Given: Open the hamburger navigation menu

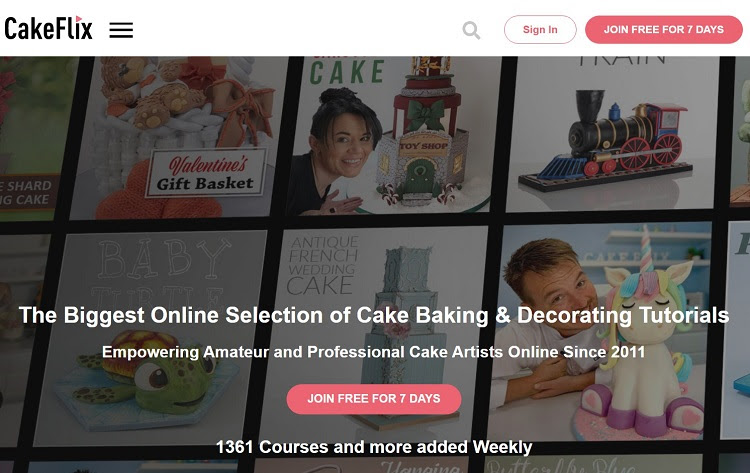Looking at the screenshot, I should pyautogui.click(x=121, y=30).
